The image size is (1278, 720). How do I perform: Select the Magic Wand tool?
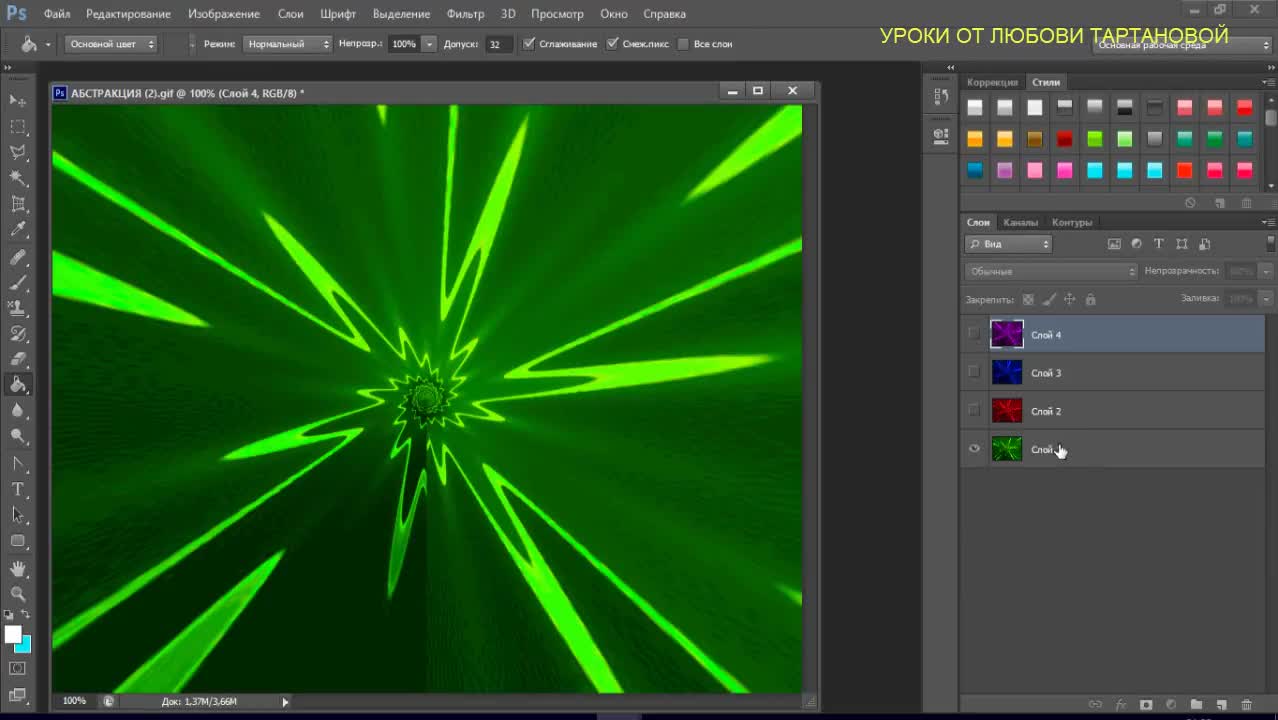pyautogui.click(x=18, y=178)
